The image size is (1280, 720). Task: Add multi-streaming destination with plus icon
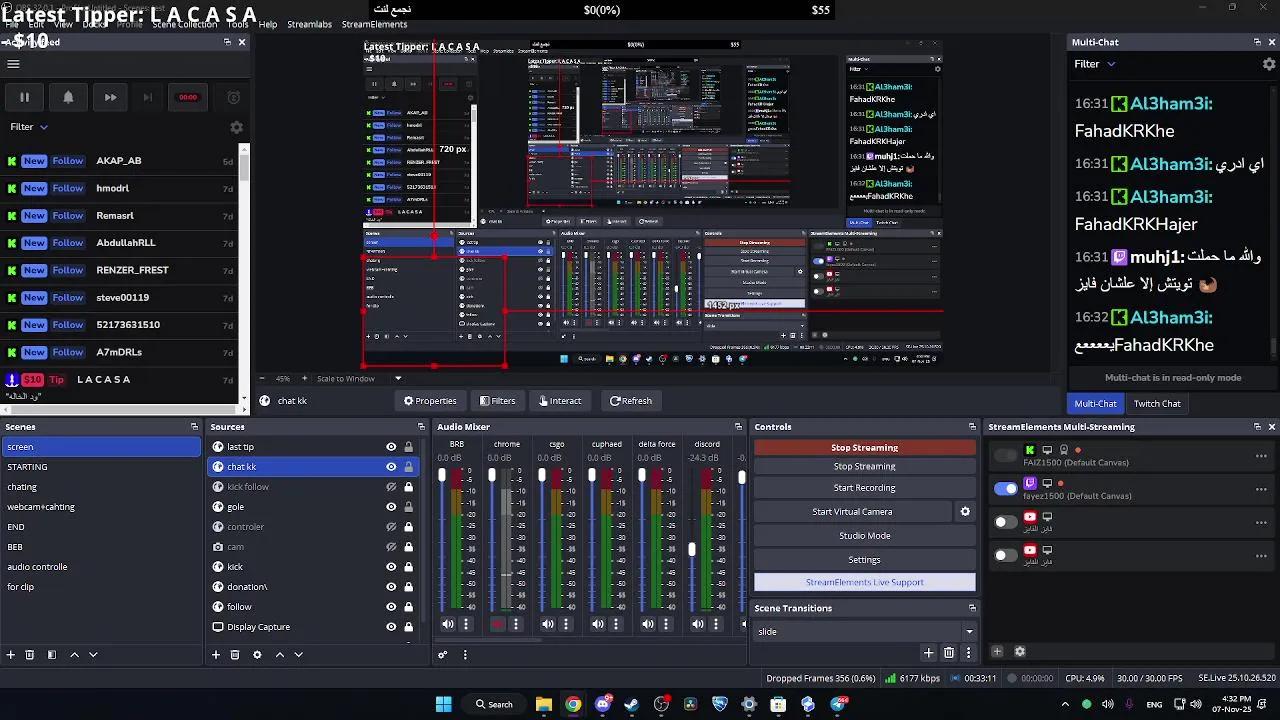pos(997,651)
